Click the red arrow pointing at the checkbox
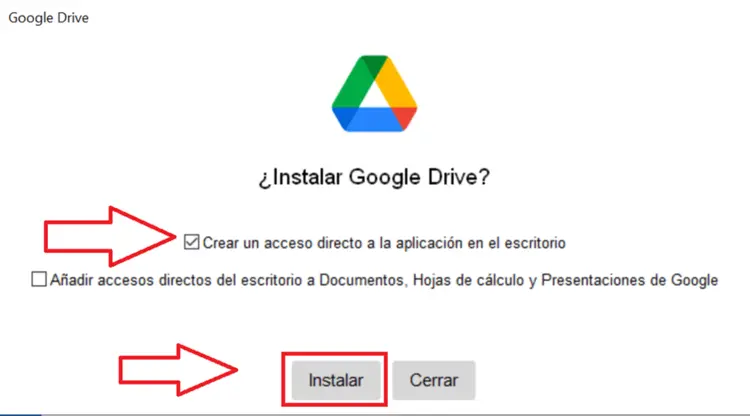Screen dimensions: 750x416 coord(110,236)
